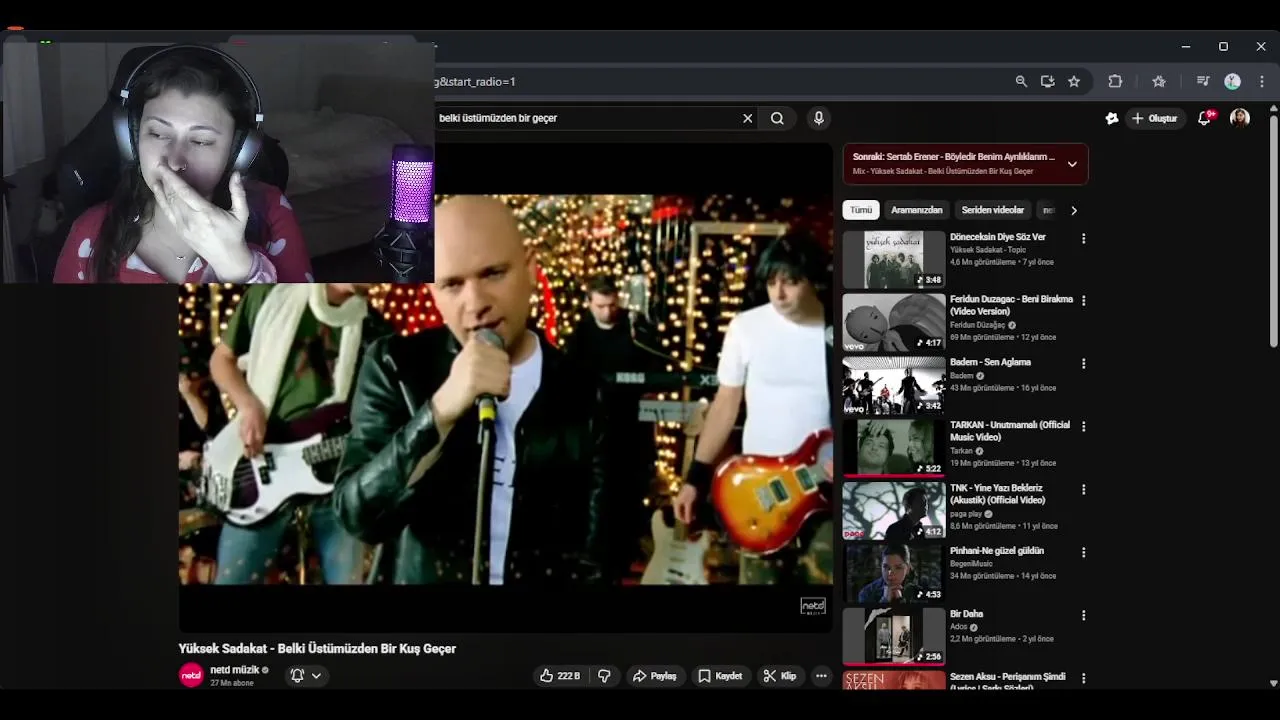Show more filter chips with right arrow
1280x720 pixels.
tap(1074, 210)
